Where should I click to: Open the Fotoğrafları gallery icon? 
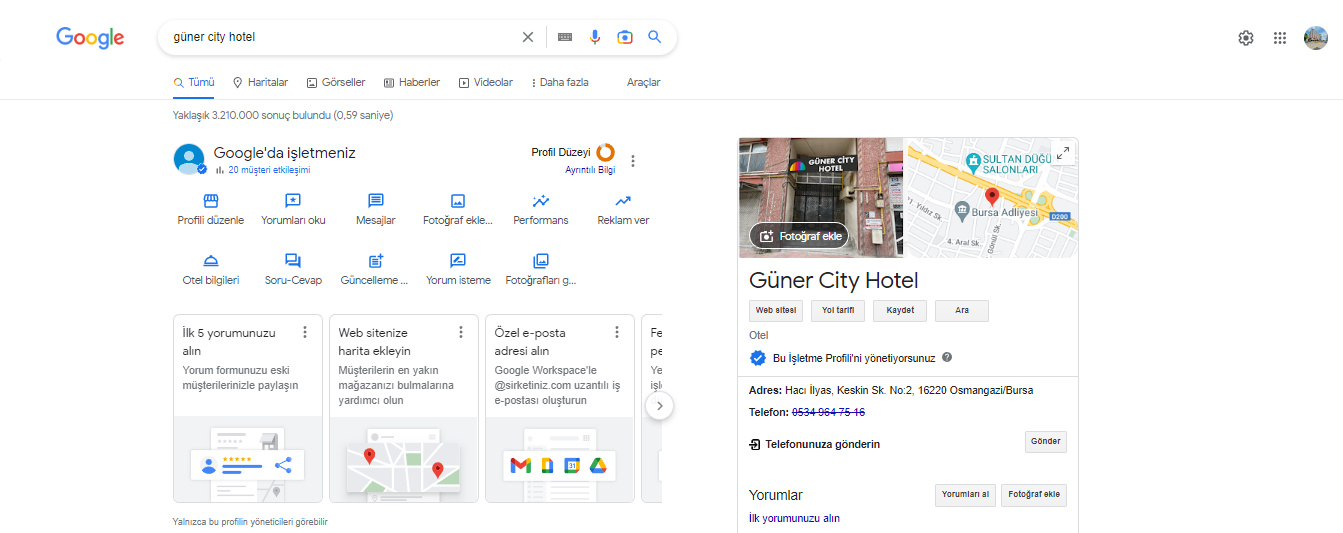541,261
